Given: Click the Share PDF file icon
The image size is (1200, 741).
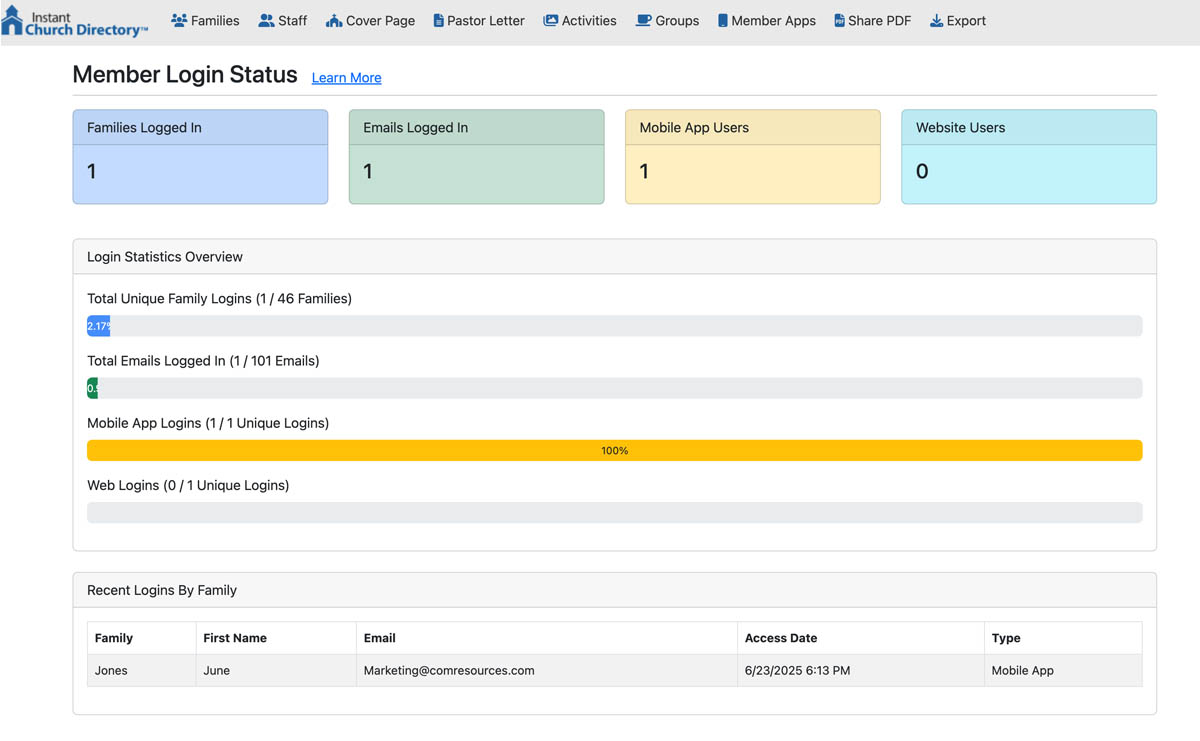Looking at the screenshot, I should pyautogui.click(x=839, y=20).
